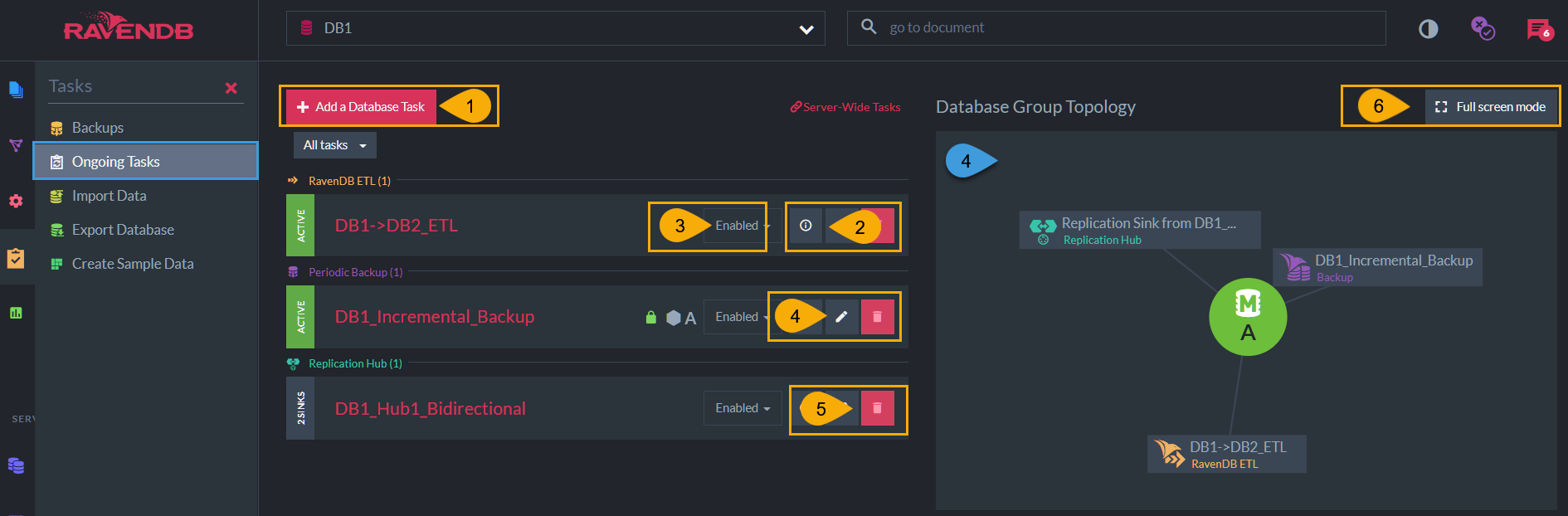Edit DB1_Incremental_Backup with the pencil icon
1568x516 pixels.
click(841, 317)
